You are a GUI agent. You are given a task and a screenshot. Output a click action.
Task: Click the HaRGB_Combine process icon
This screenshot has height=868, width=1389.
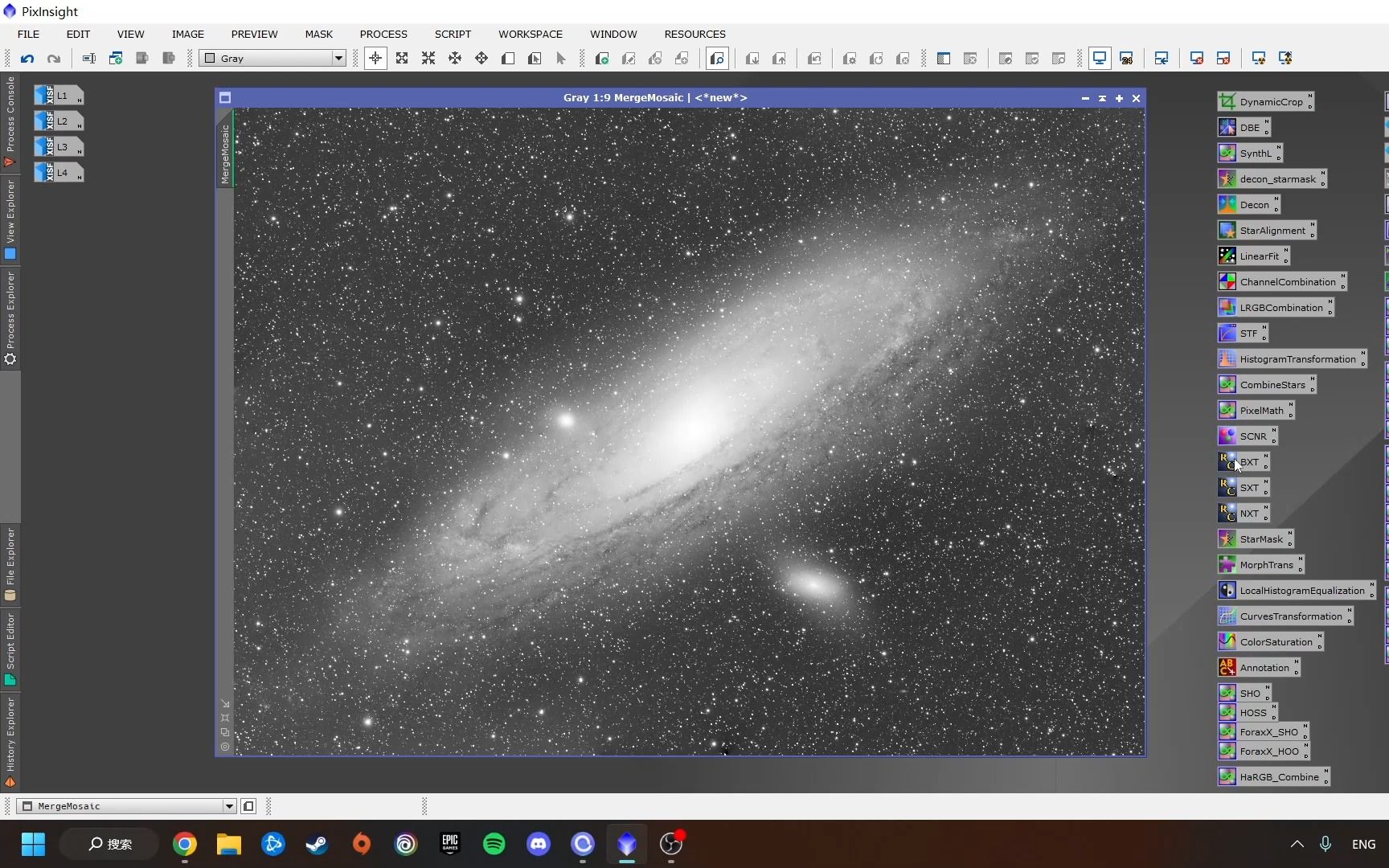click(x=1273, y=777)
